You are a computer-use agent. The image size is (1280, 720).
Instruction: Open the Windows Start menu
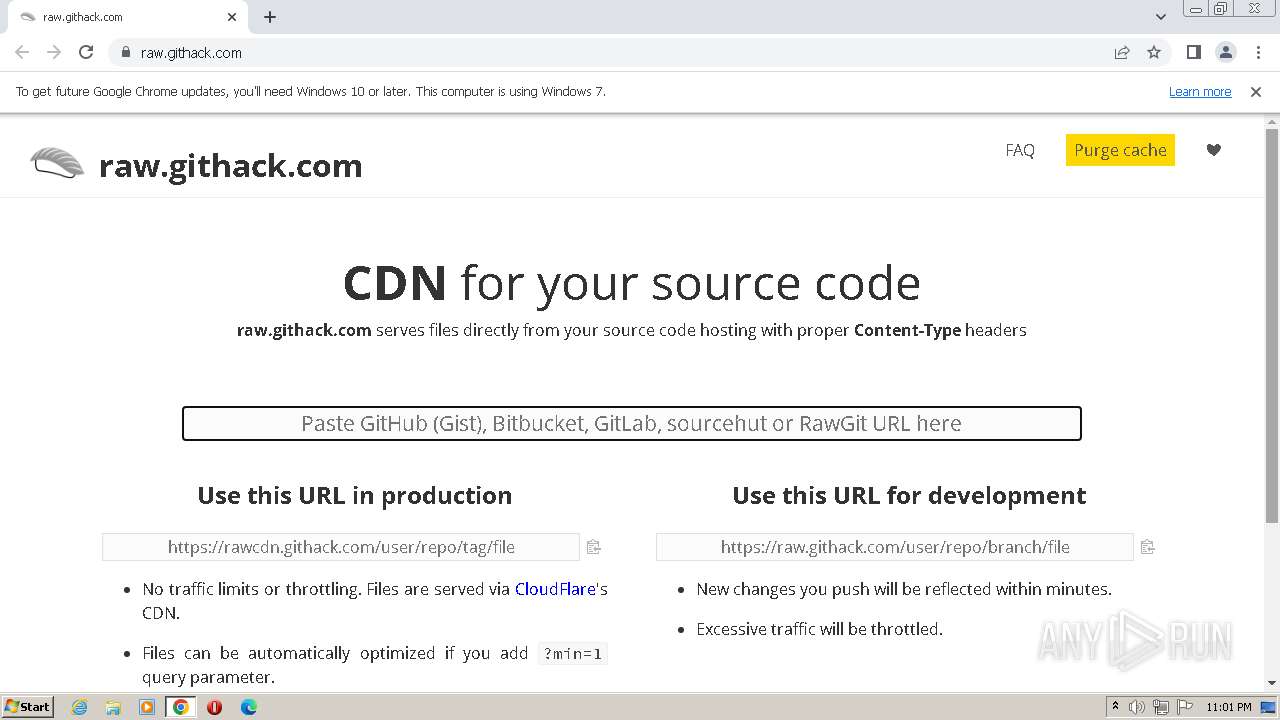[x=27, y=706]
